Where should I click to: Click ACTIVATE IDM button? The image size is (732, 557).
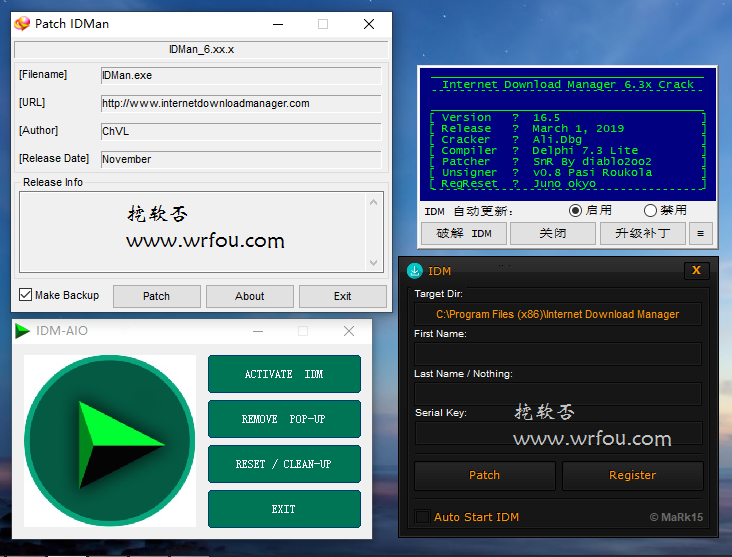point(284,374)
